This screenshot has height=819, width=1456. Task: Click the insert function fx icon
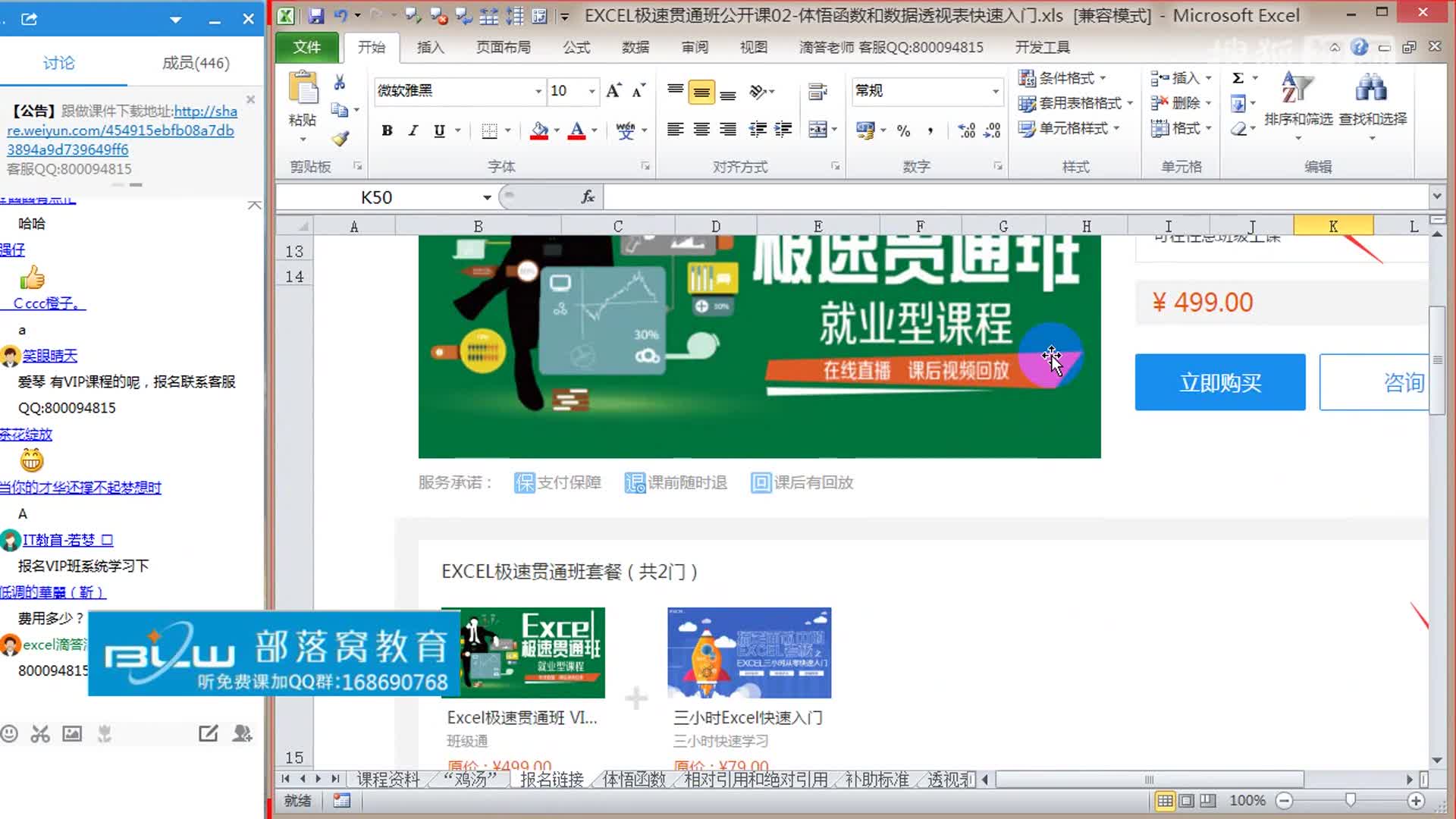tap(588, 197)
